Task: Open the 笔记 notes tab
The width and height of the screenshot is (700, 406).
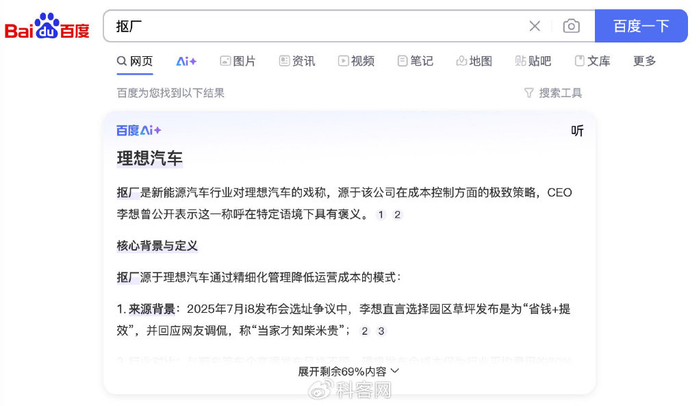Action: coord(415,61)
